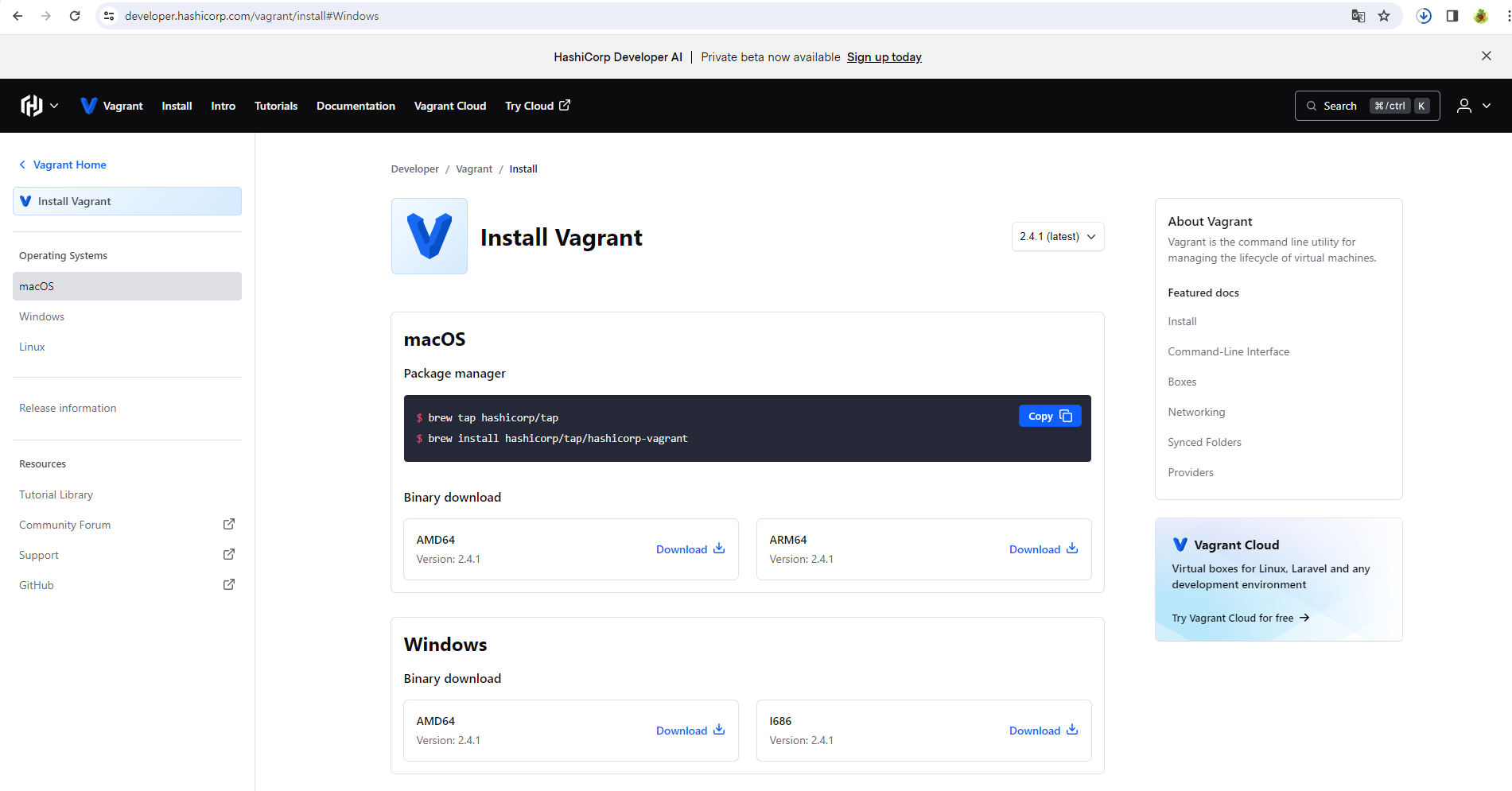The width and height of the screenshot is (1512, 791).
Task: Open the Tutorials nav item
Action: [276, 106]
